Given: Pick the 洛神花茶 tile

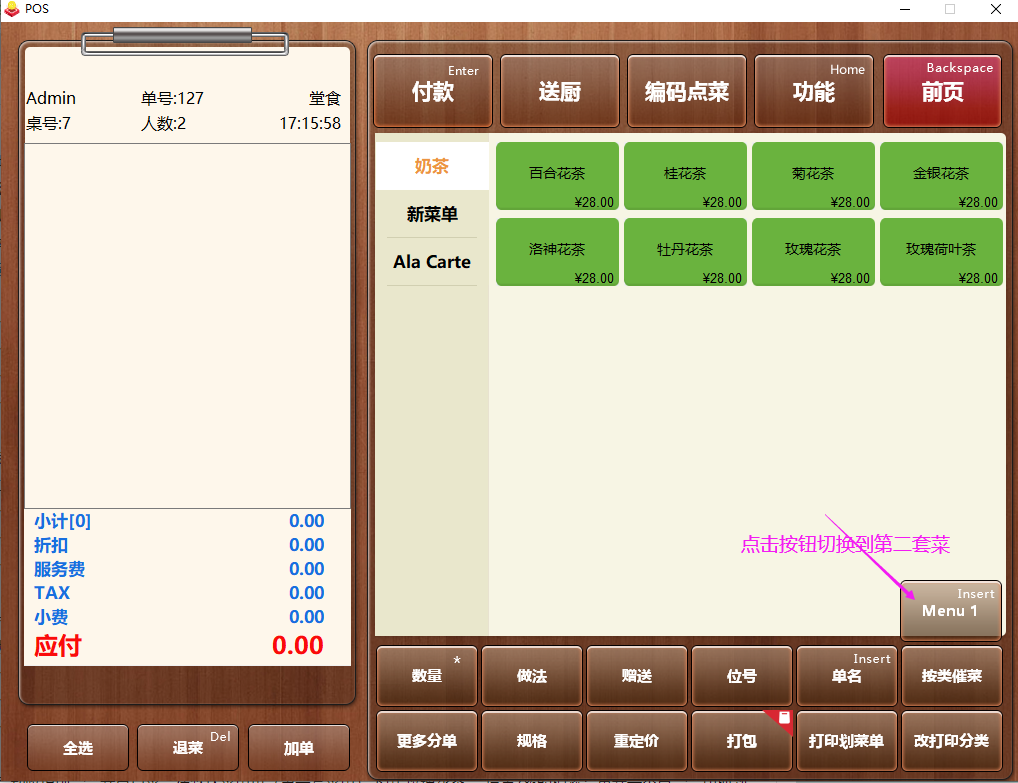Looking at the screenshot, I should pos(557,252).
